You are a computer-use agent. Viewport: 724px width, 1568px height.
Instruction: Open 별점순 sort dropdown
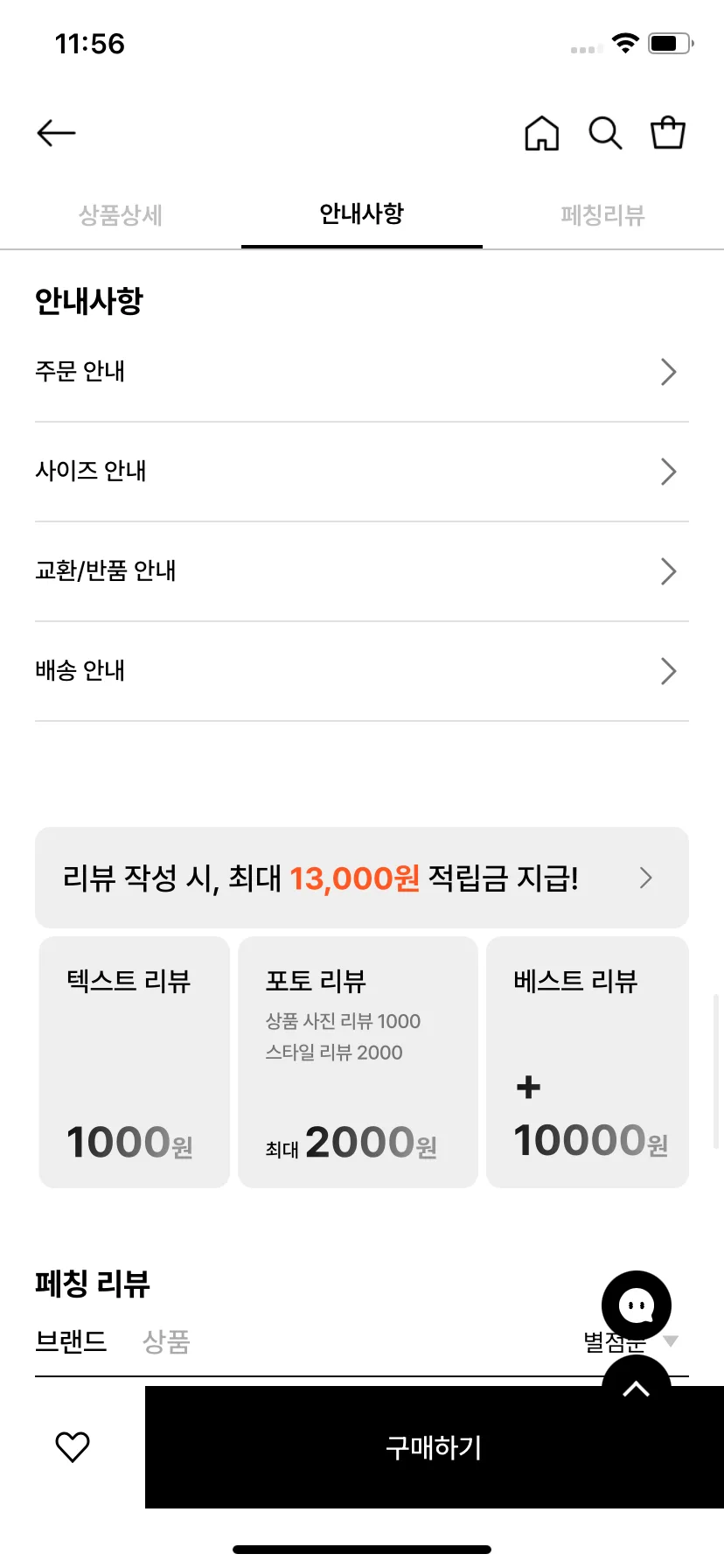[631, 1340]
